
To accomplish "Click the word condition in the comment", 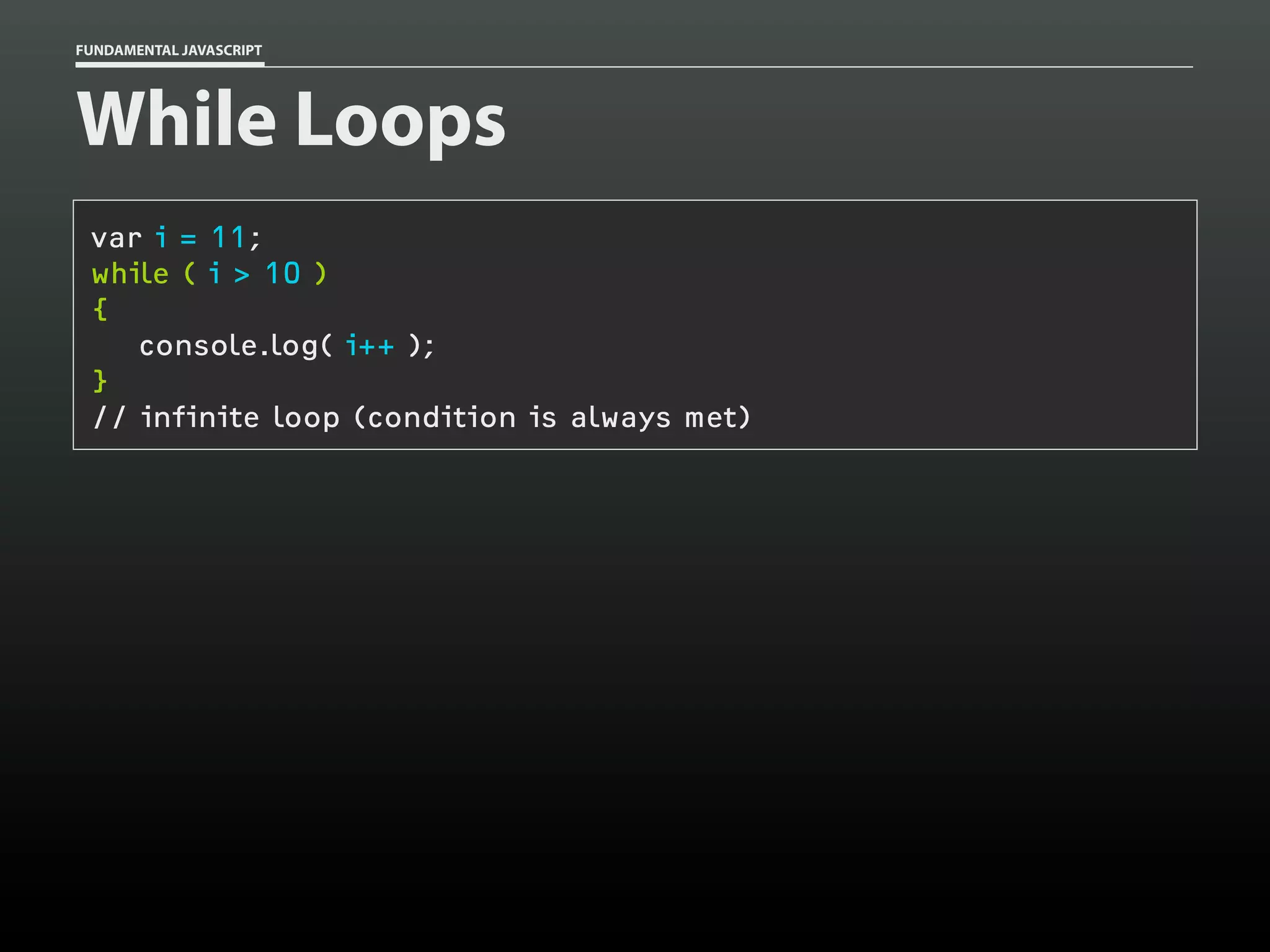I will click(x=442, y=417).
